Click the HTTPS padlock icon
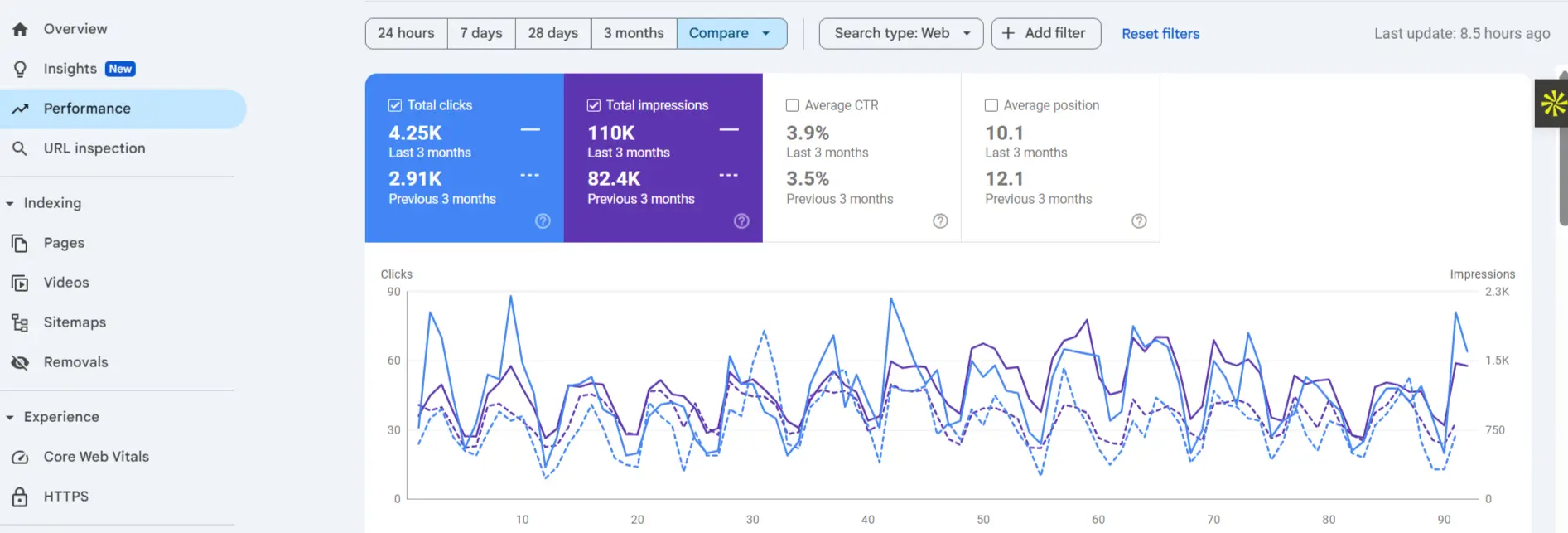This screenshot has width=1568, height=533. coord(20,497)
